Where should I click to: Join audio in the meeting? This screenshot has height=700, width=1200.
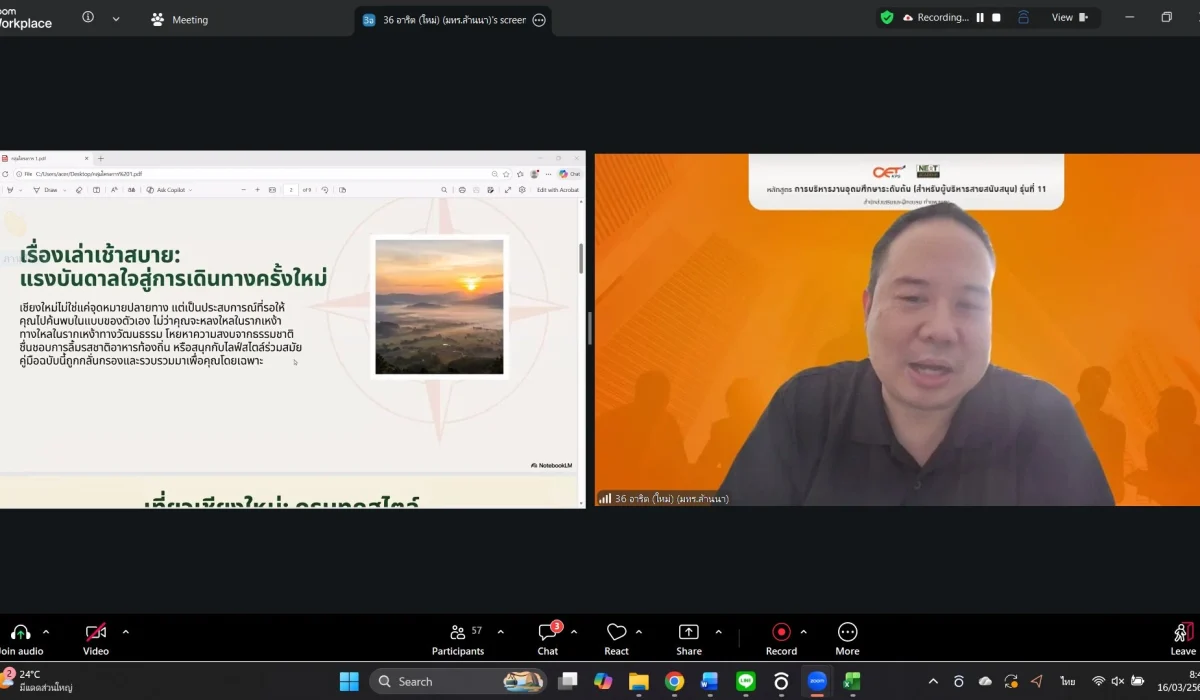[x=20, y=636]
